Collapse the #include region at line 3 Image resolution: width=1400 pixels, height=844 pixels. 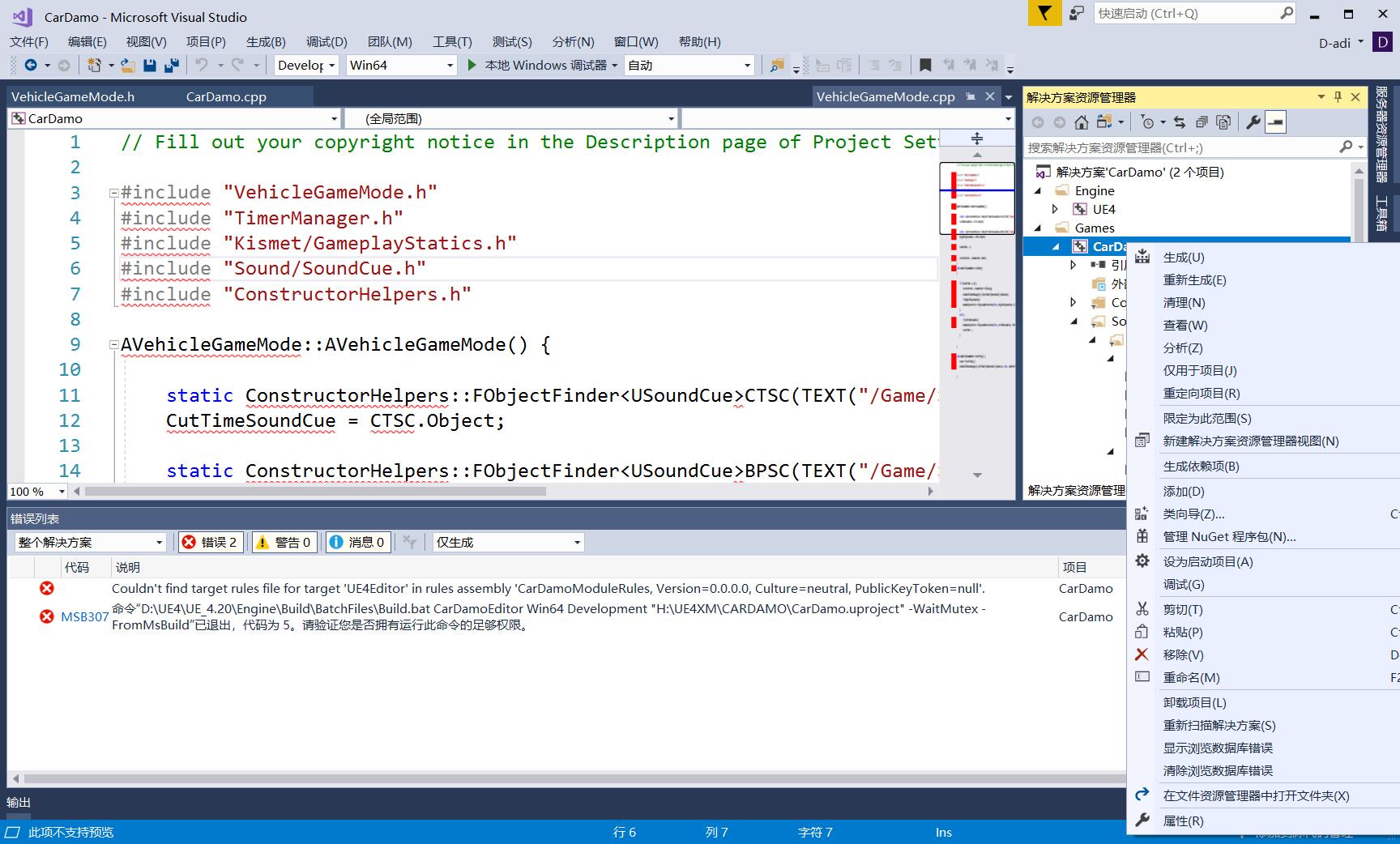114,193
